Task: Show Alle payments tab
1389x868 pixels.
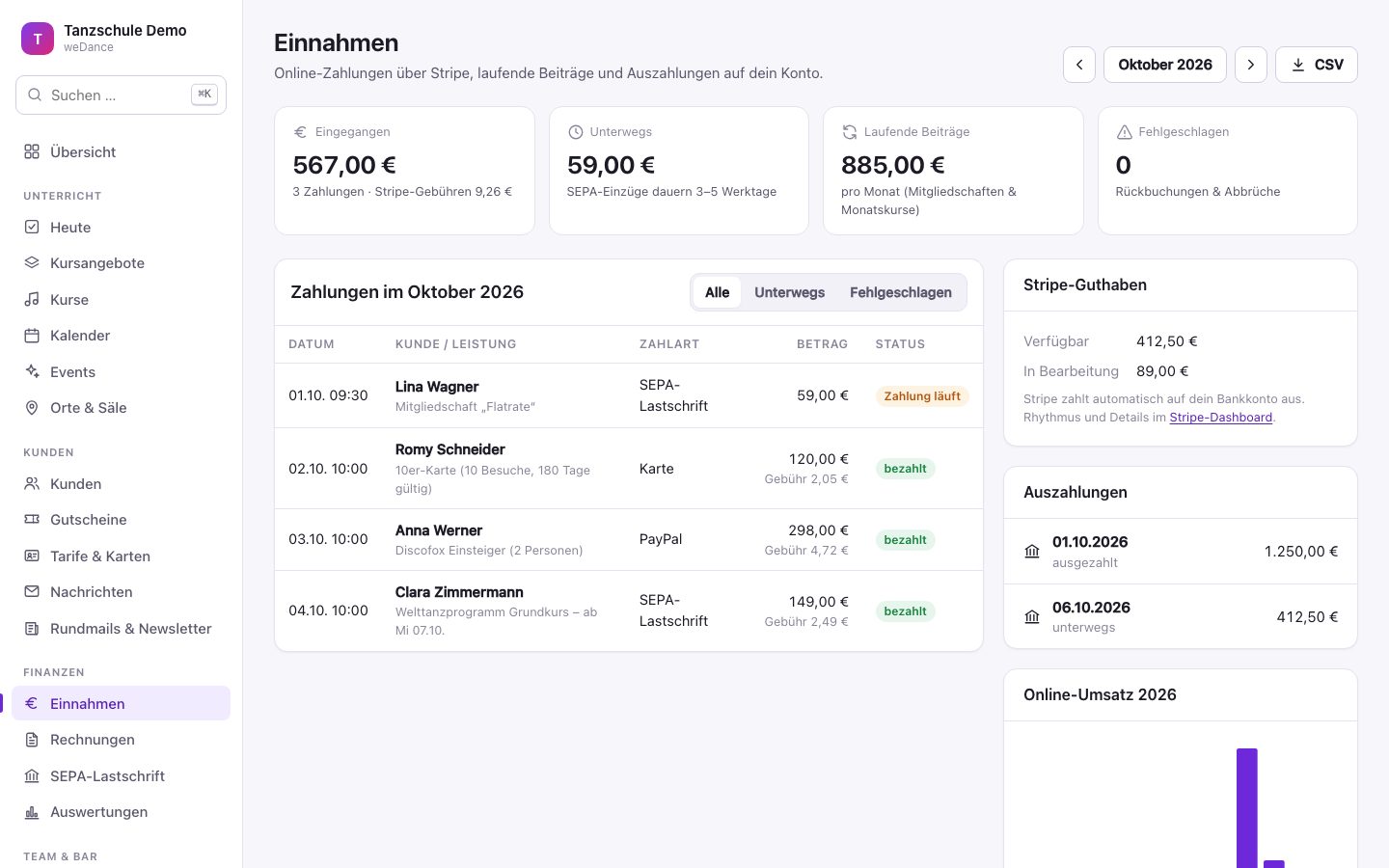Action: pyautogui.click(x=717, y=292)
